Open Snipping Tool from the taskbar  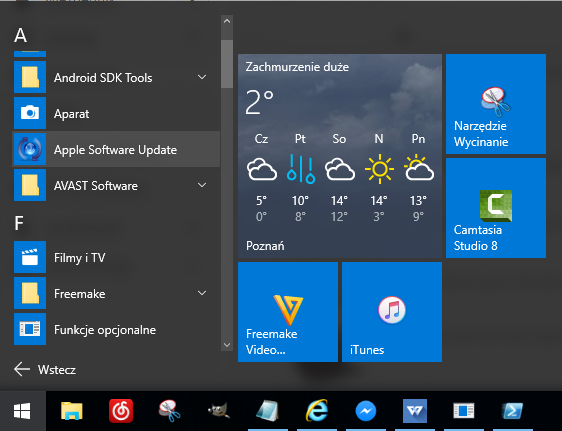(x=170, y=411)
